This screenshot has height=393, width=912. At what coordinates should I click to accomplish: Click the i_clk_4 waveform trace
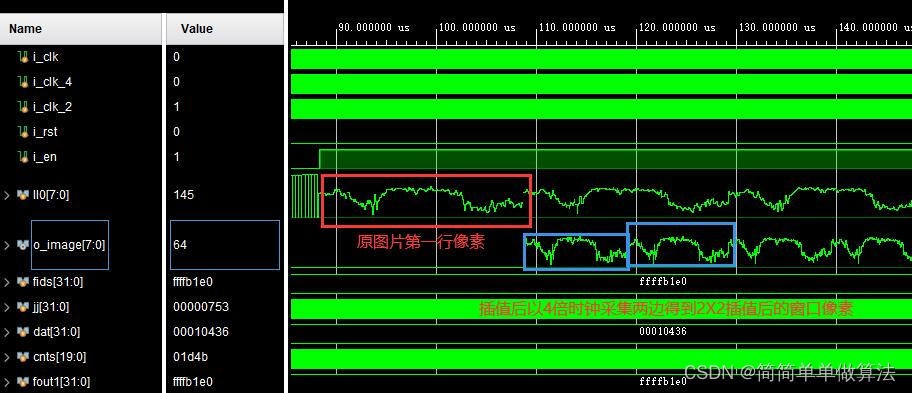pyautogui.click(x=601, y=84)
